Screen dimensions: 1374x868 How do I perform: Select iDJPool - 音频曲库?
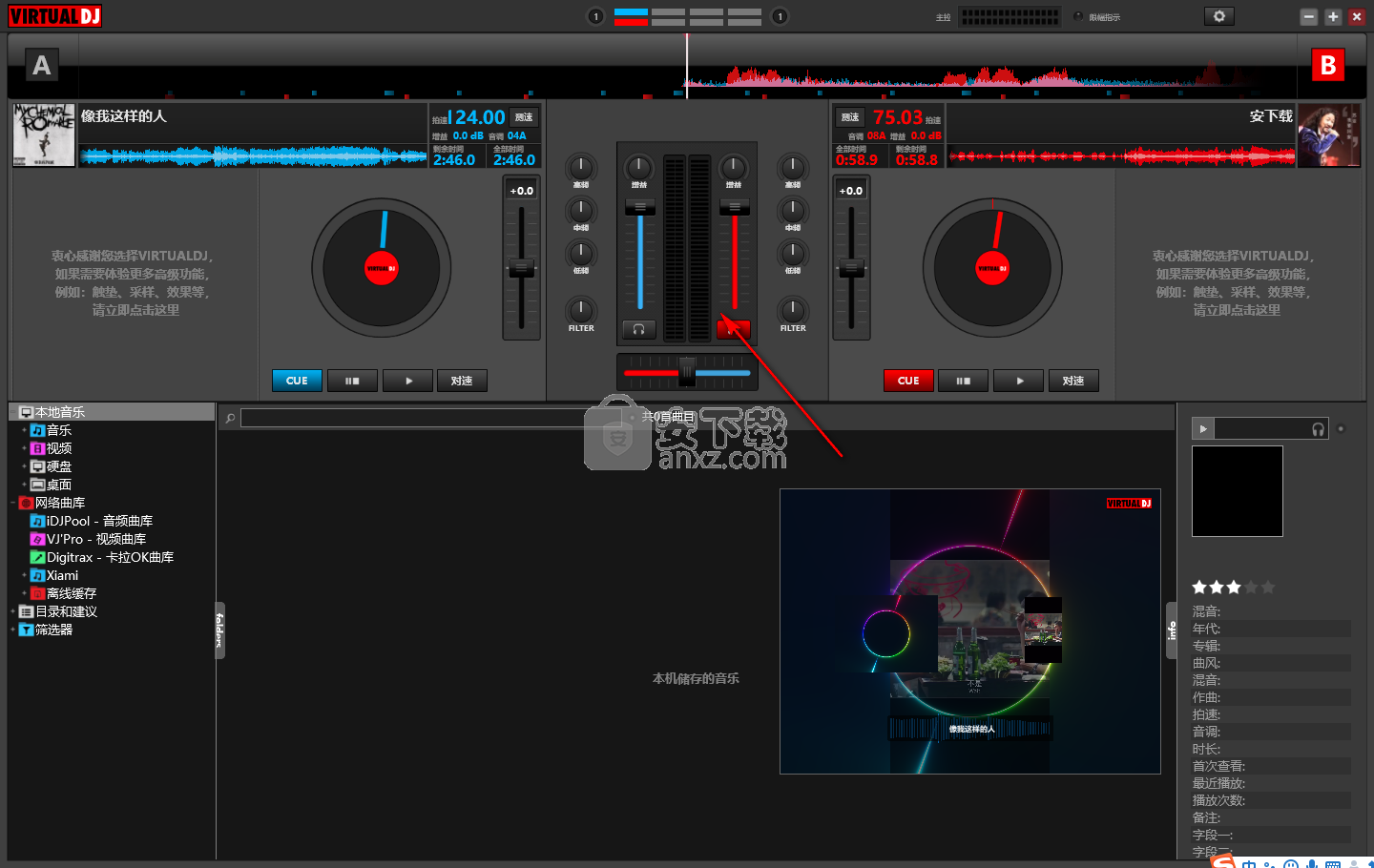[99, 521]
